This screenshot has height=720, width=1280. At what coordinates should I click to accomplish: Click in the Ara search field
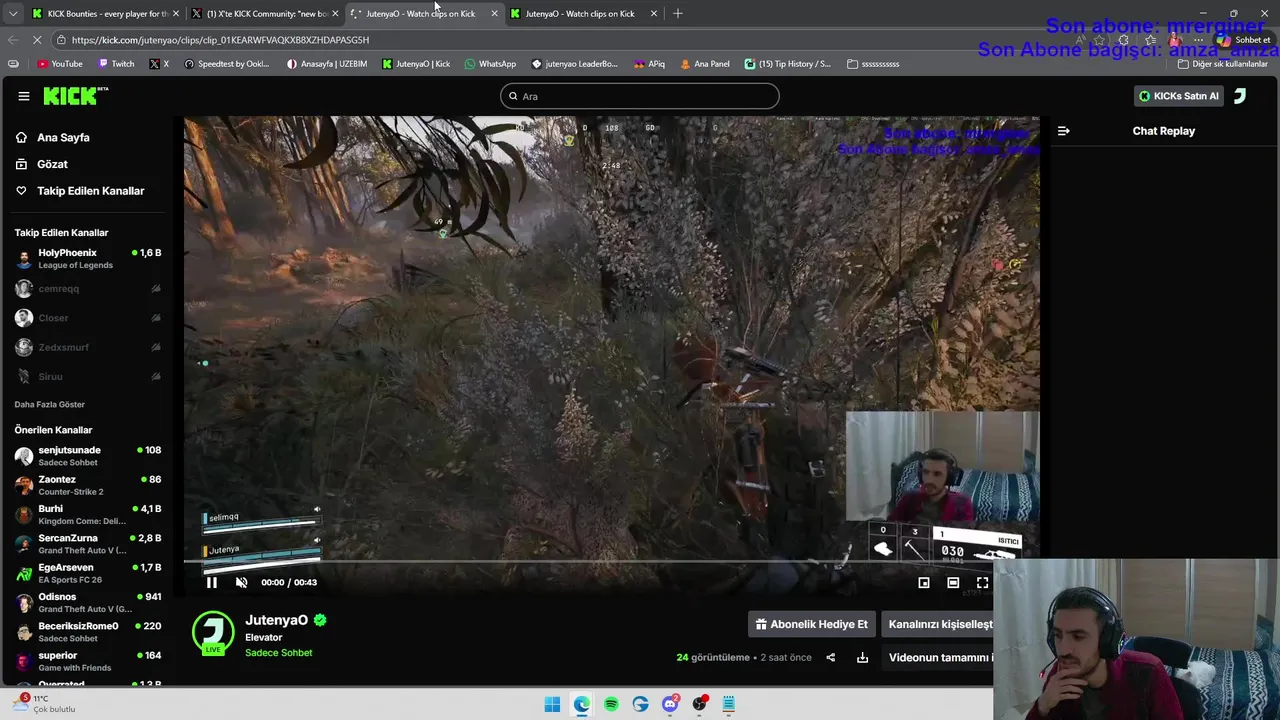(640, 96)
